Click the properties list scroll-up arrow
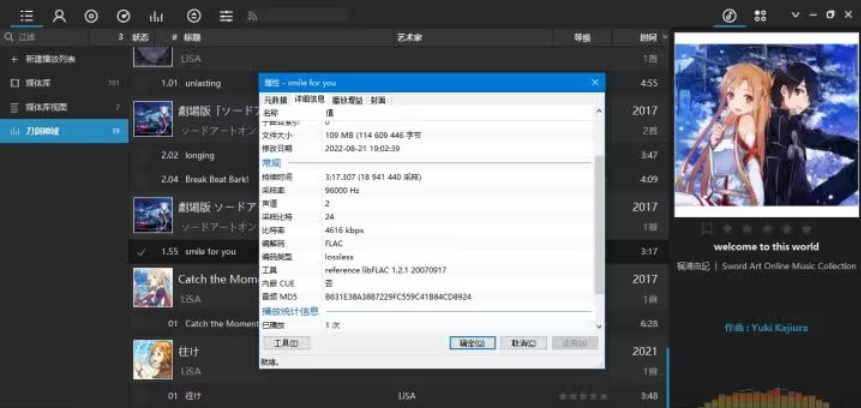Screen dimensions: 861x408 (x=599, y=111)
